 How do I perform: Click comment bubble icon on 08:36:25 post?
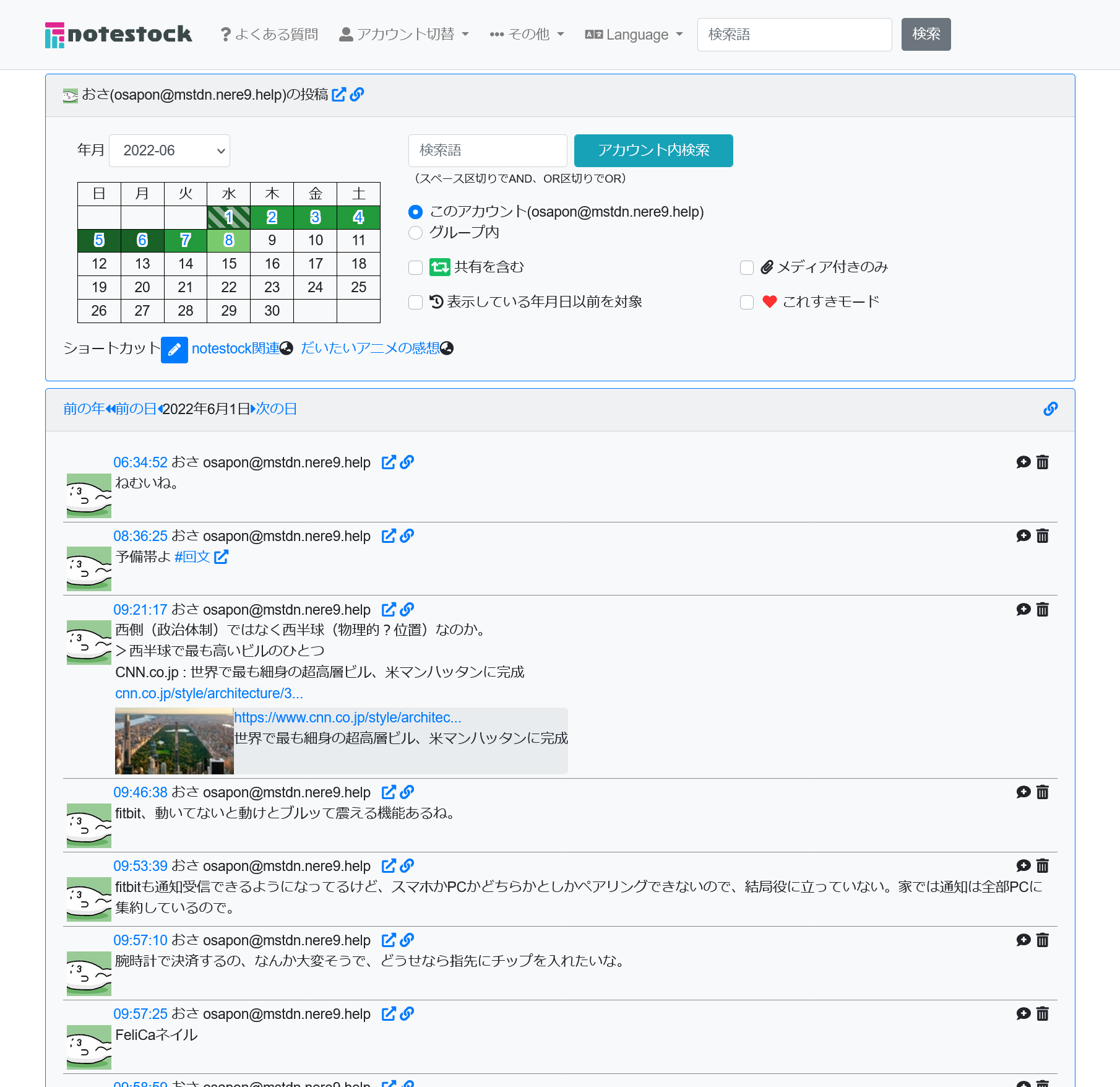pos(1023,536)
